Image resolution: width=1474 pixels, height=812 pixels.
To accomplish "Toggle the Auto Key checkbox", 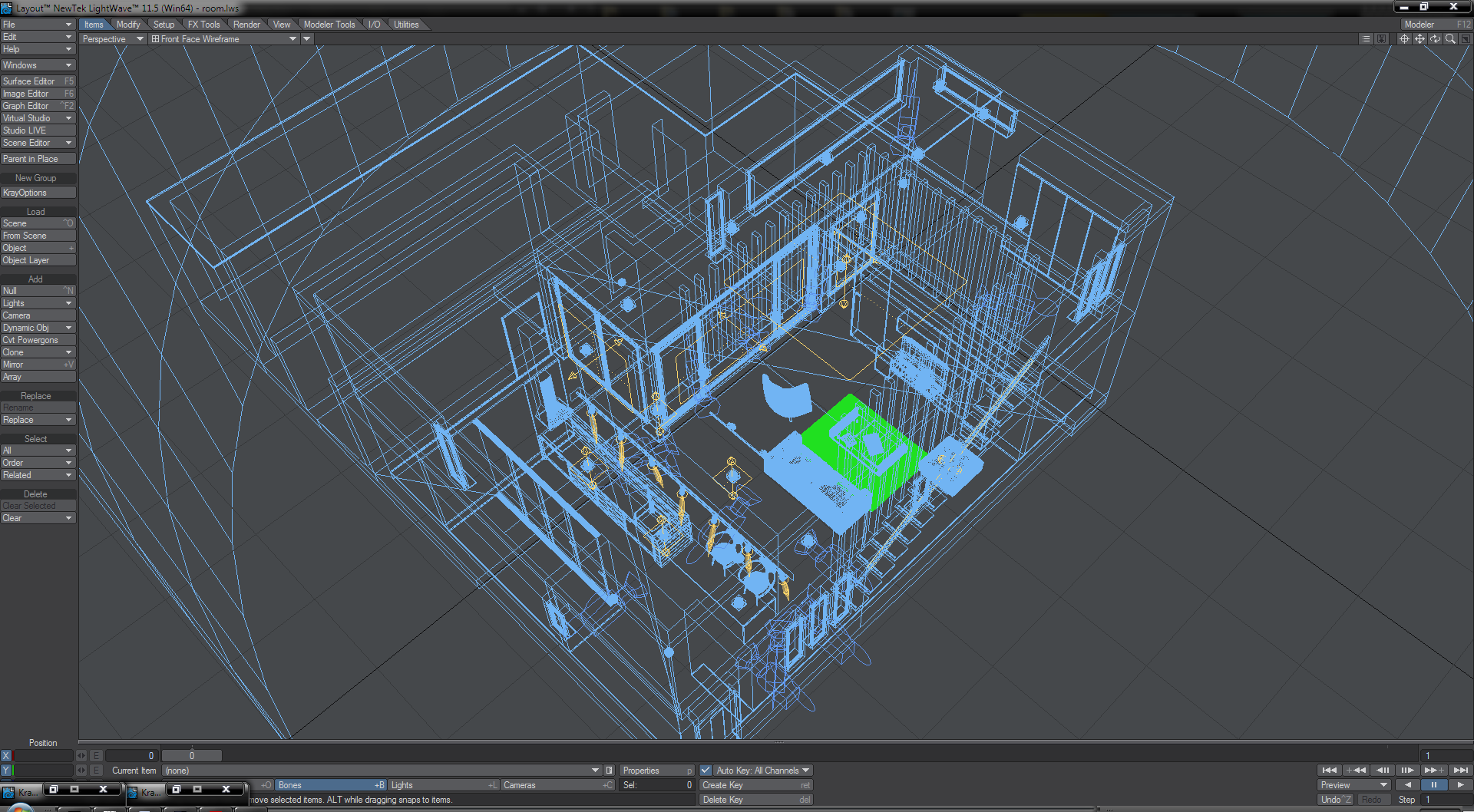I will pyautogui.click(x=706, y=771).
